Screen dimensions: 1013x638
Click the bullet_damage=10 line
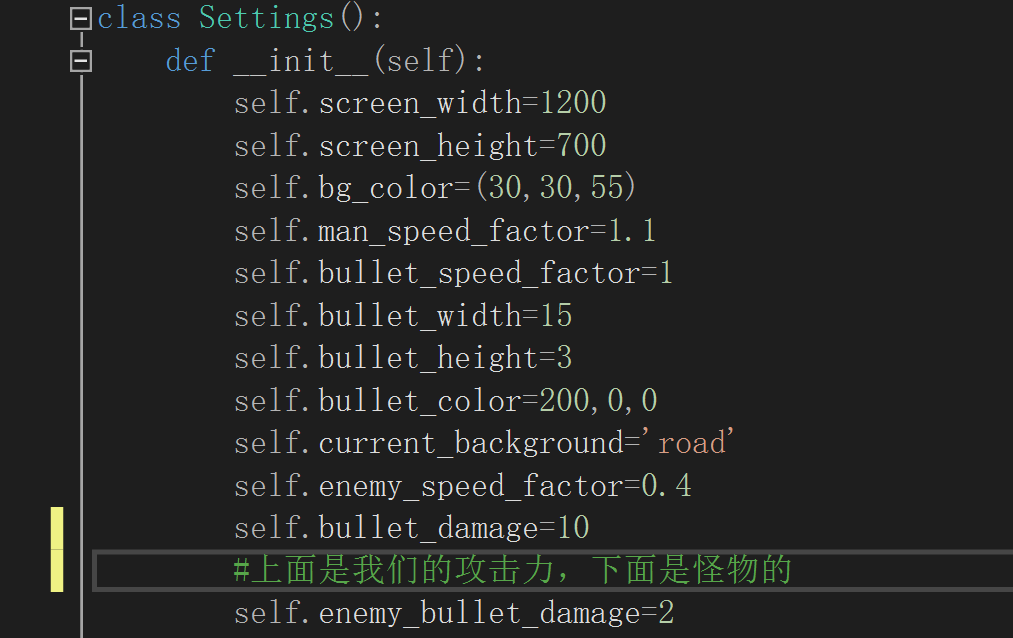[x=411, y=528]
